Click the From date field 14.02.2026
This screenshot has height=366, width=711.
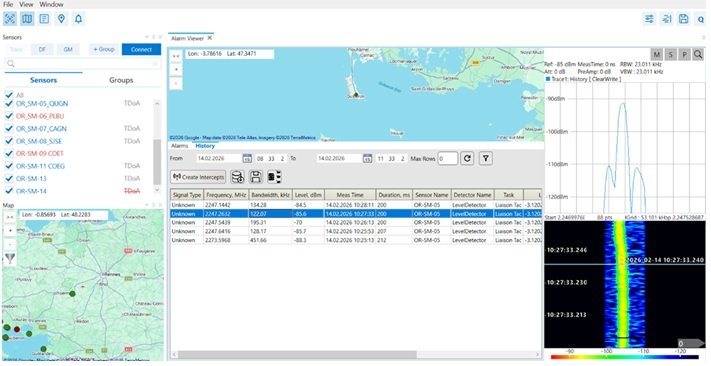click(x=219, y=158)
